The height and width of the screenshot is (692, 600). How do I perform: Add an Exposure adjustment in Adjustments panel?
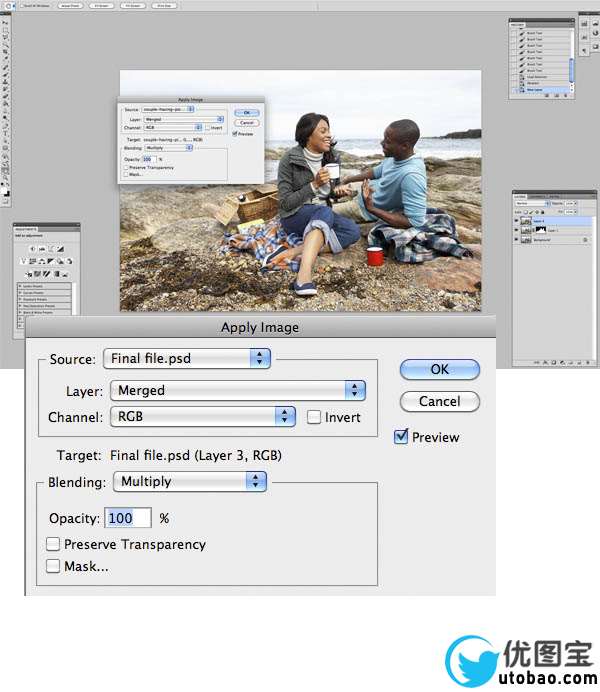pyautogui.click(x=60, y=249)
